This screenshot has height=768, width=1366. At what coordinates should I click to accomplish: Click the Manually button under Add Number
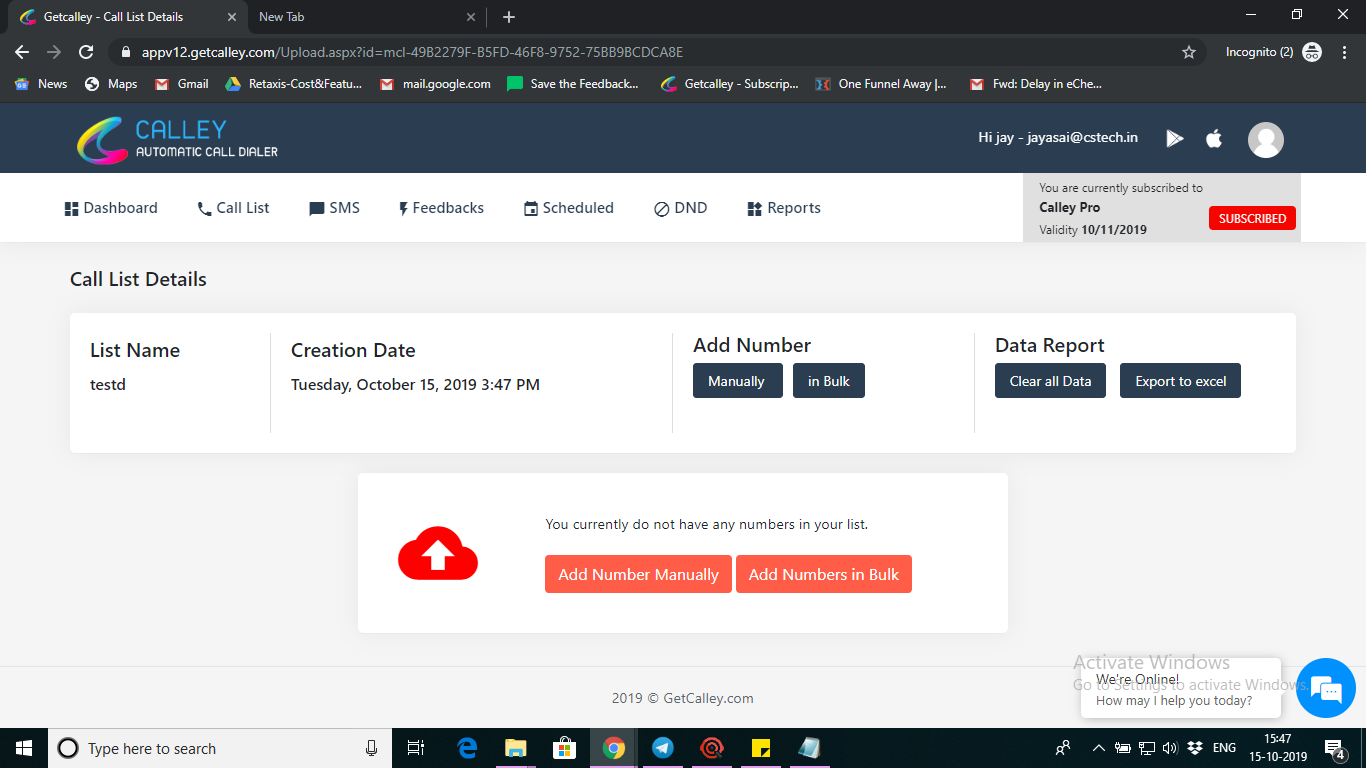(x=738, y=381)
